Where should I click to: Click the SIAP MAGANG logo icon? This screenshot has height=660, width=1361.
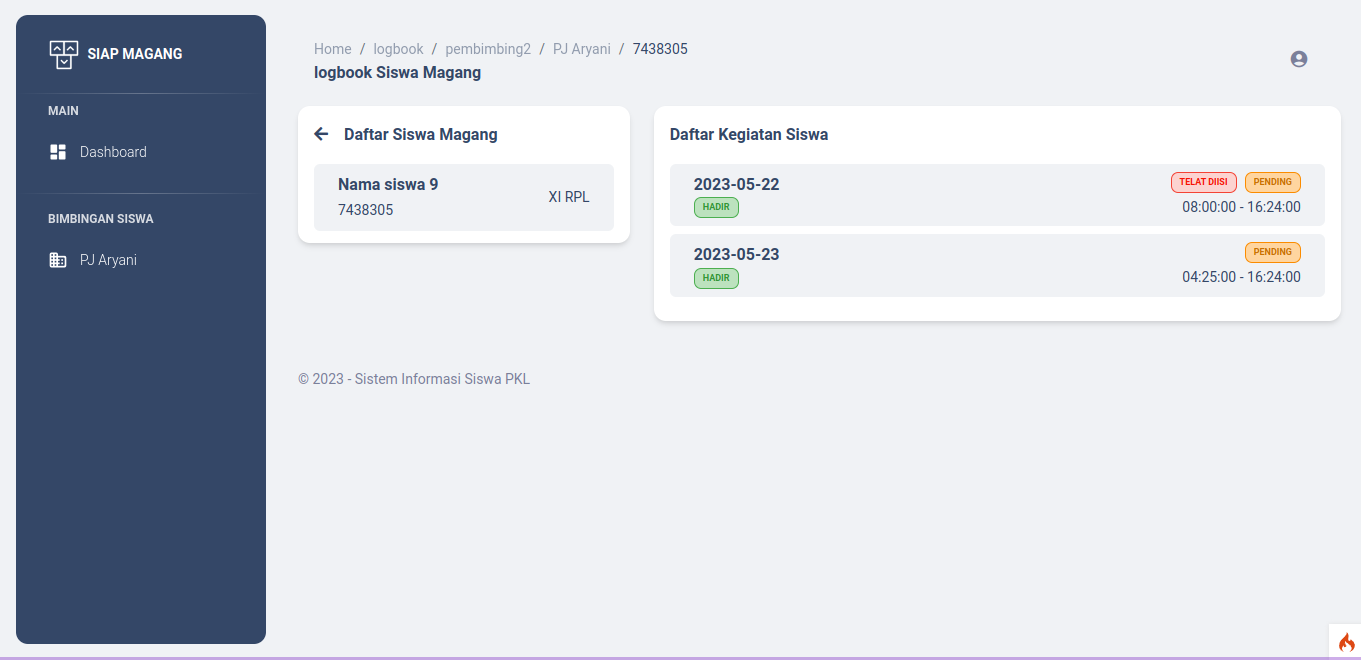(63, 54)
